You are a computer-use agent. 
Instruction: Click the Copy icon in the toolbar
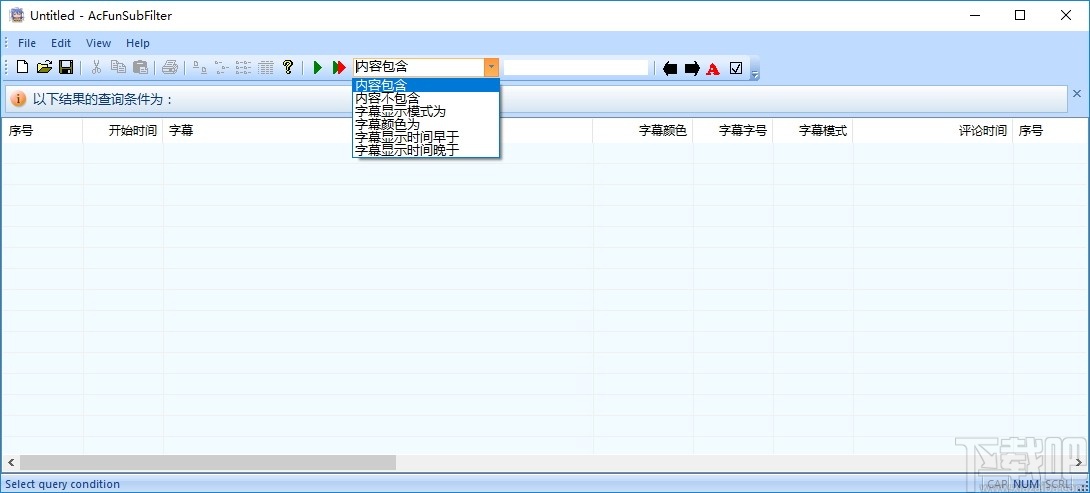coord(118,67)
